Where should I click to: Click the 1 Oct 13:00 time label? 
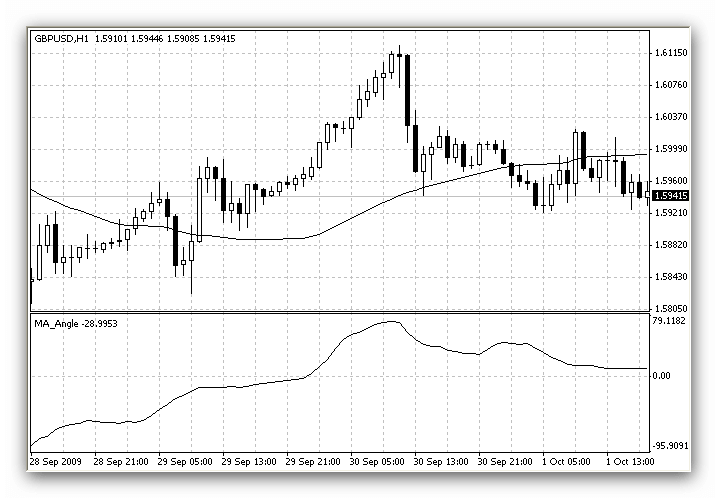[x=630, y=462]
